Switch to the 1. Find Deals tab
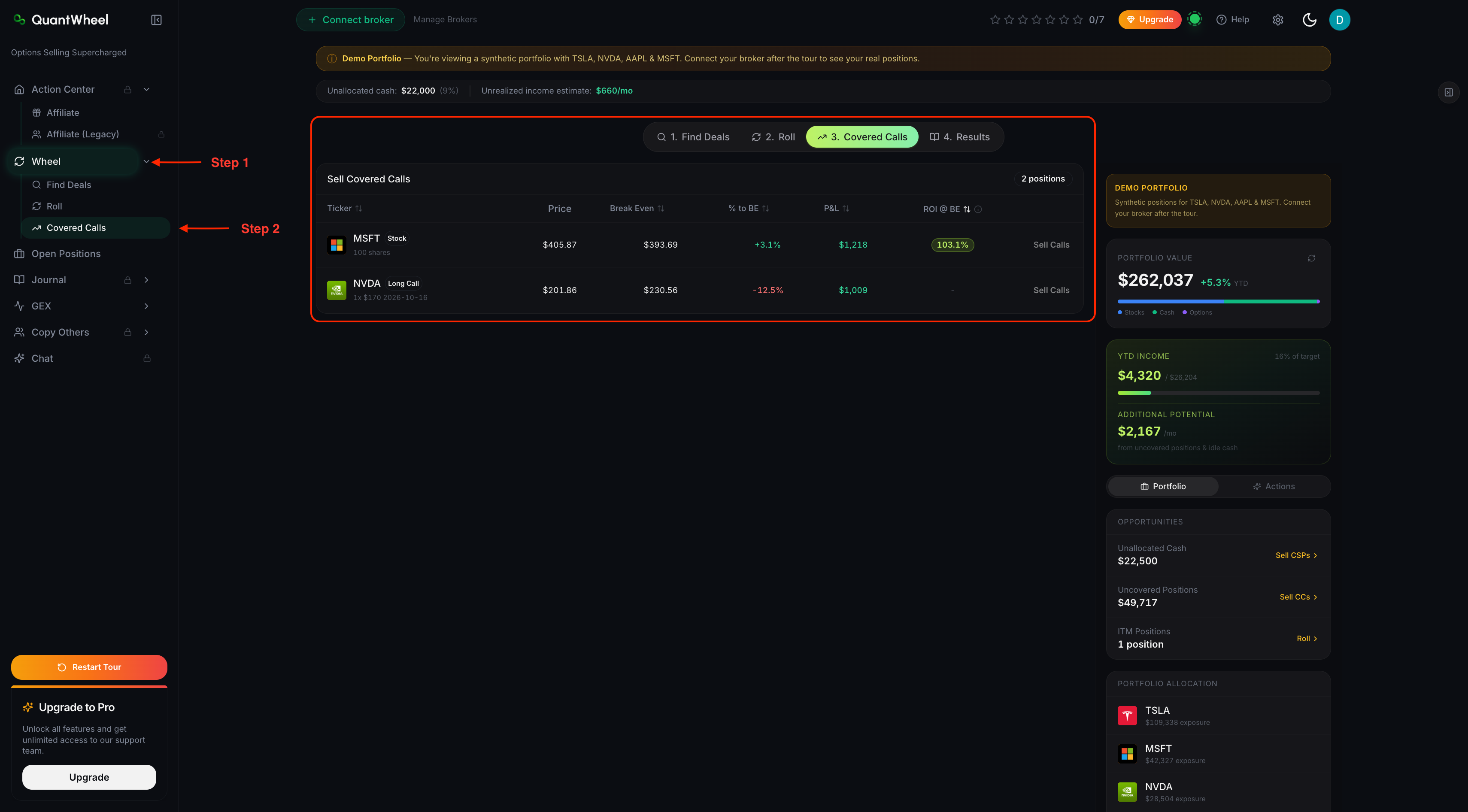 pyautogui.click(x=693, y=137)
